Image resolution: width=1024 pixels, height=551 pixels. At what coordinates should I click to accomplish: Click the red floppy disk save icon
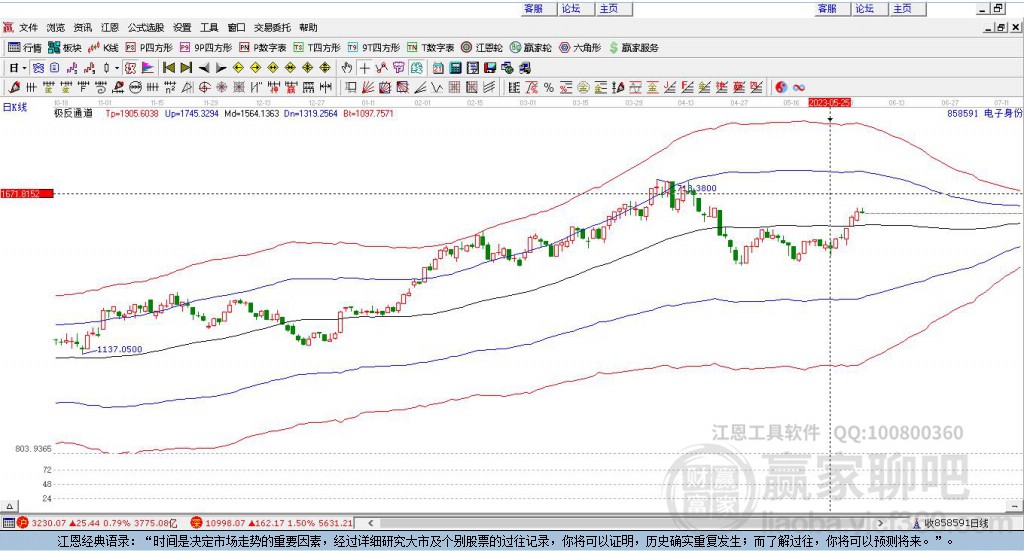coord(490,68)
